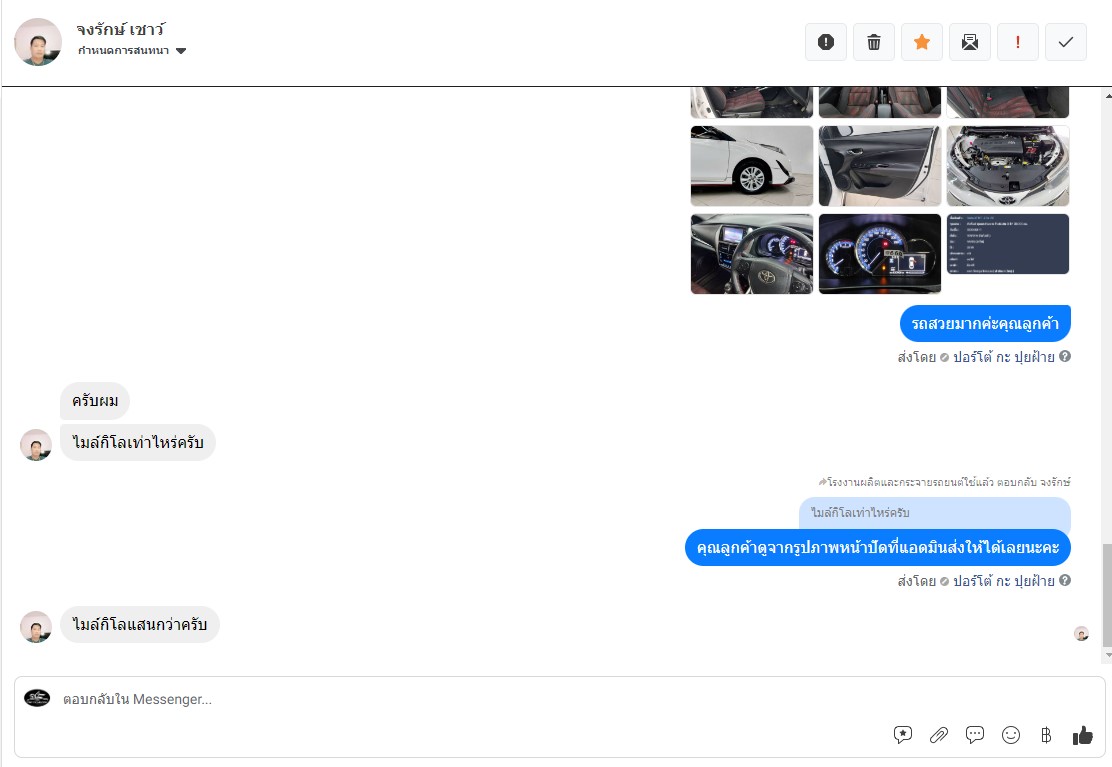Open จงรักษ์ เชาว์ profile picture in header
Screen dimensions: 1112x767
point(38,42)
